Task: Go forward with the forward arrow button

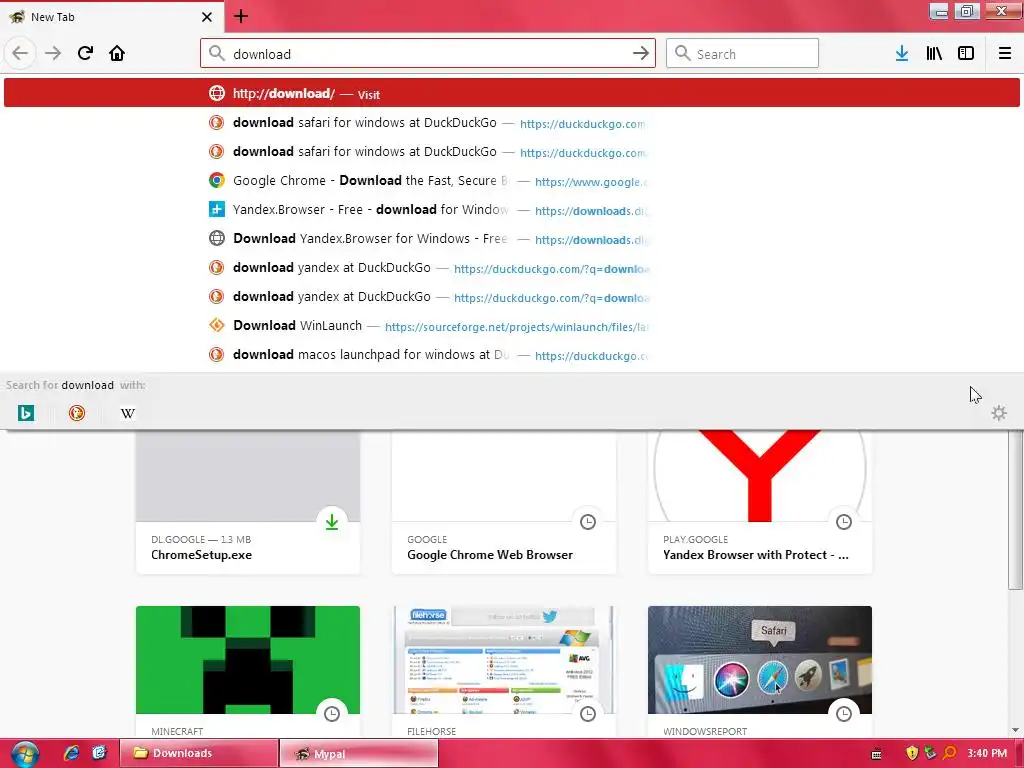Action: (x=53, y=53)
